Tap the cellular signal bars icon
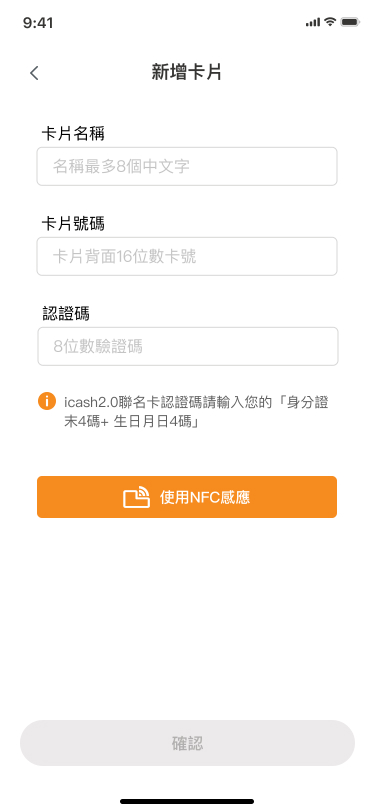 pyautogui.click(x=313, y=22)
